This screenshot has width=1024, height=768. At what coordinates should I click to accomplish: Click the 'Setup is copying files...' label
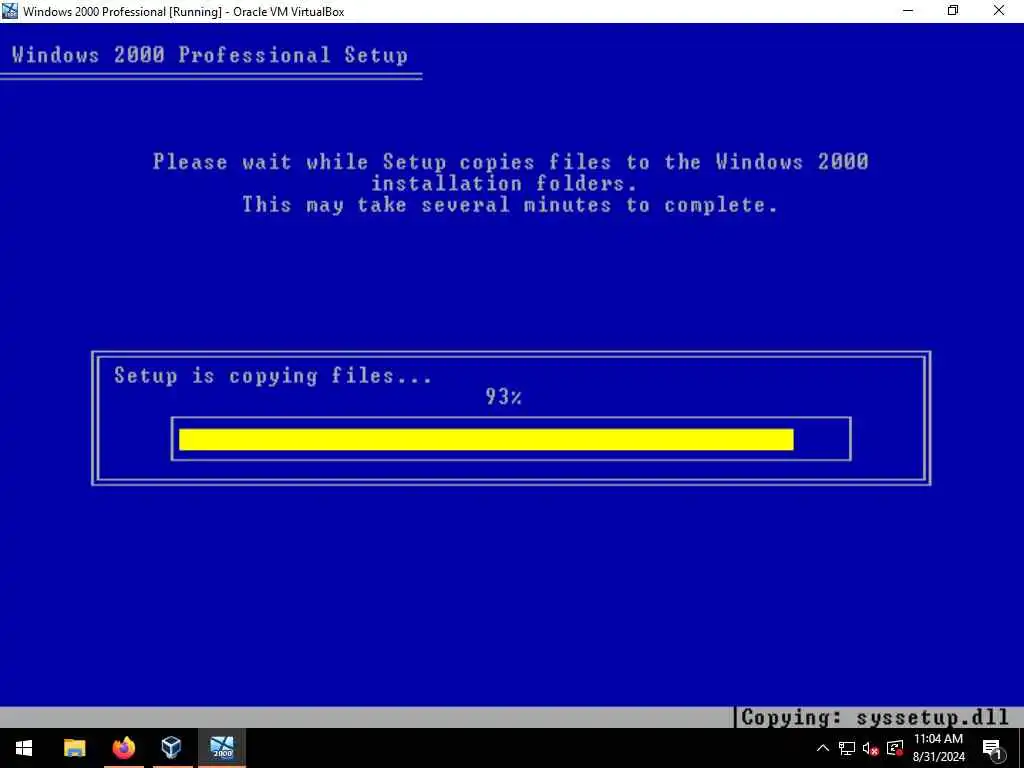[273, 376]
